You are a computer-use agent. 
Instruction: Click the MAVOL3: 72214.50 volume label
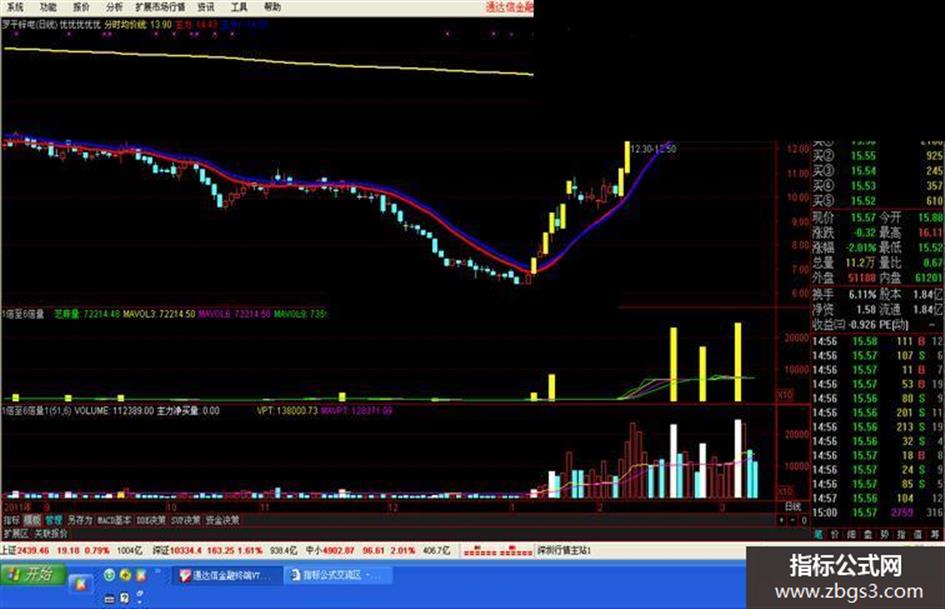159,314
